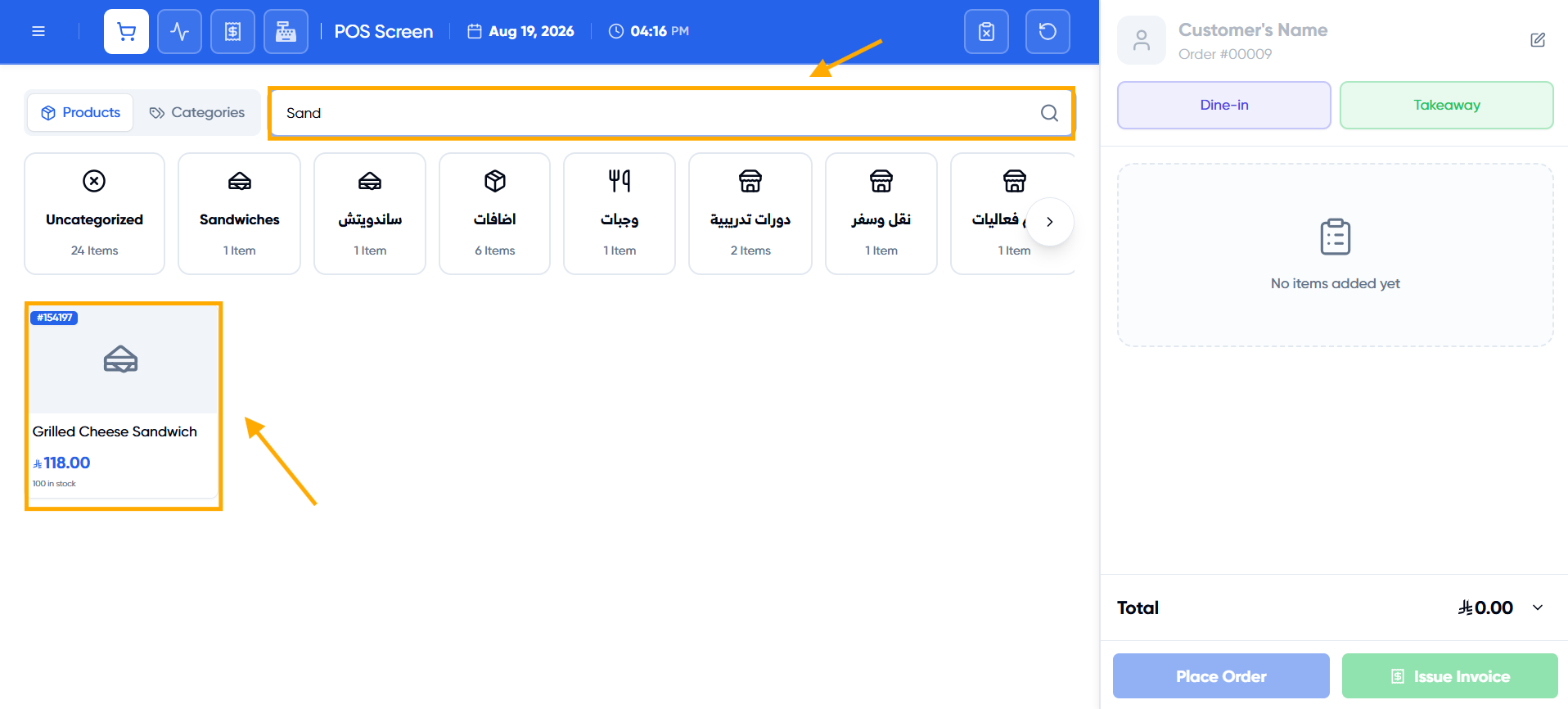Open the hamburger menu
Viewport: 1568px width, 709px height.
click(38, 31)
